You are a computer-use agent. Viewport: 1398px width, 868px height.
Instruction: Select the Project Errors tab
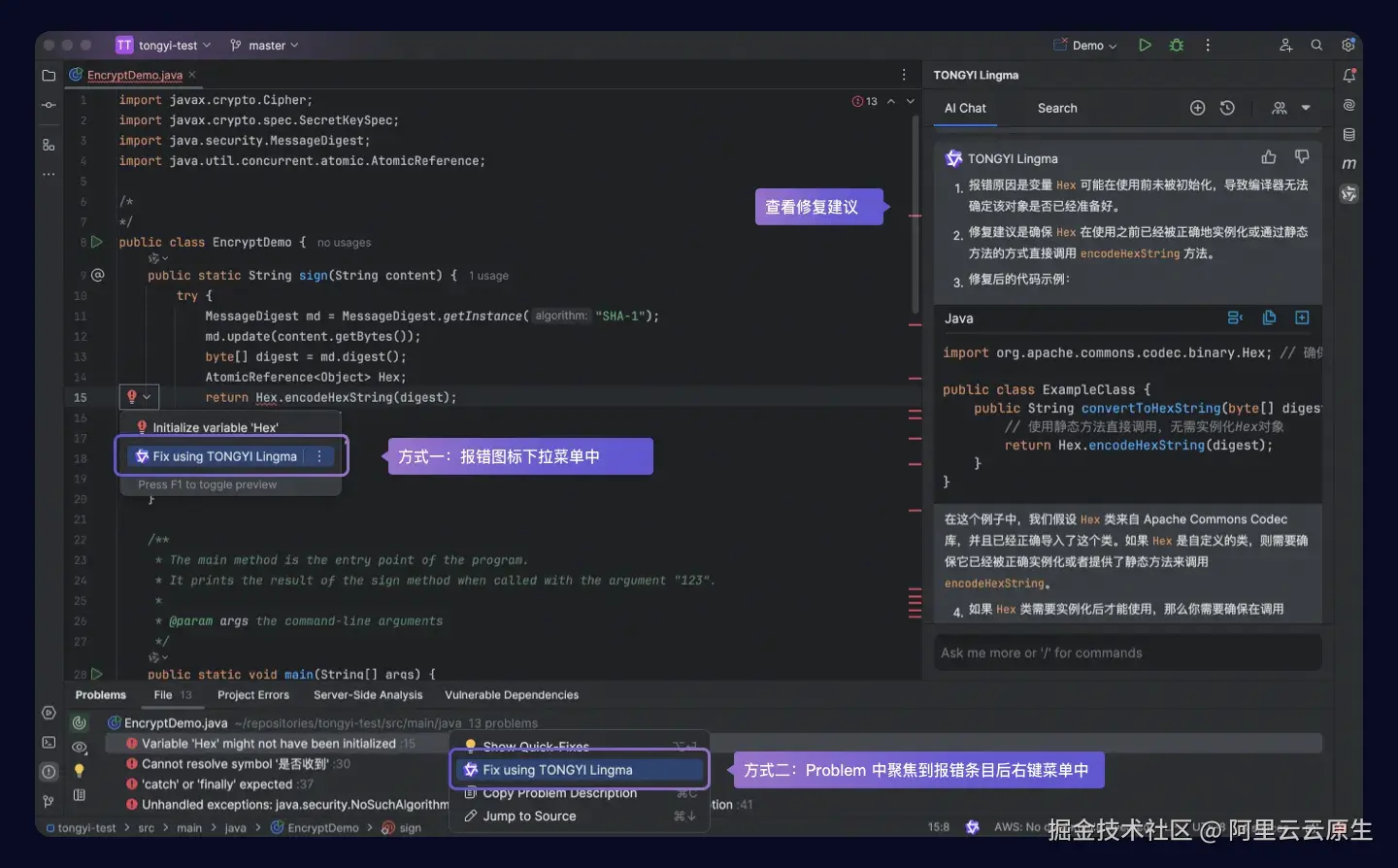tap(253, 694)
